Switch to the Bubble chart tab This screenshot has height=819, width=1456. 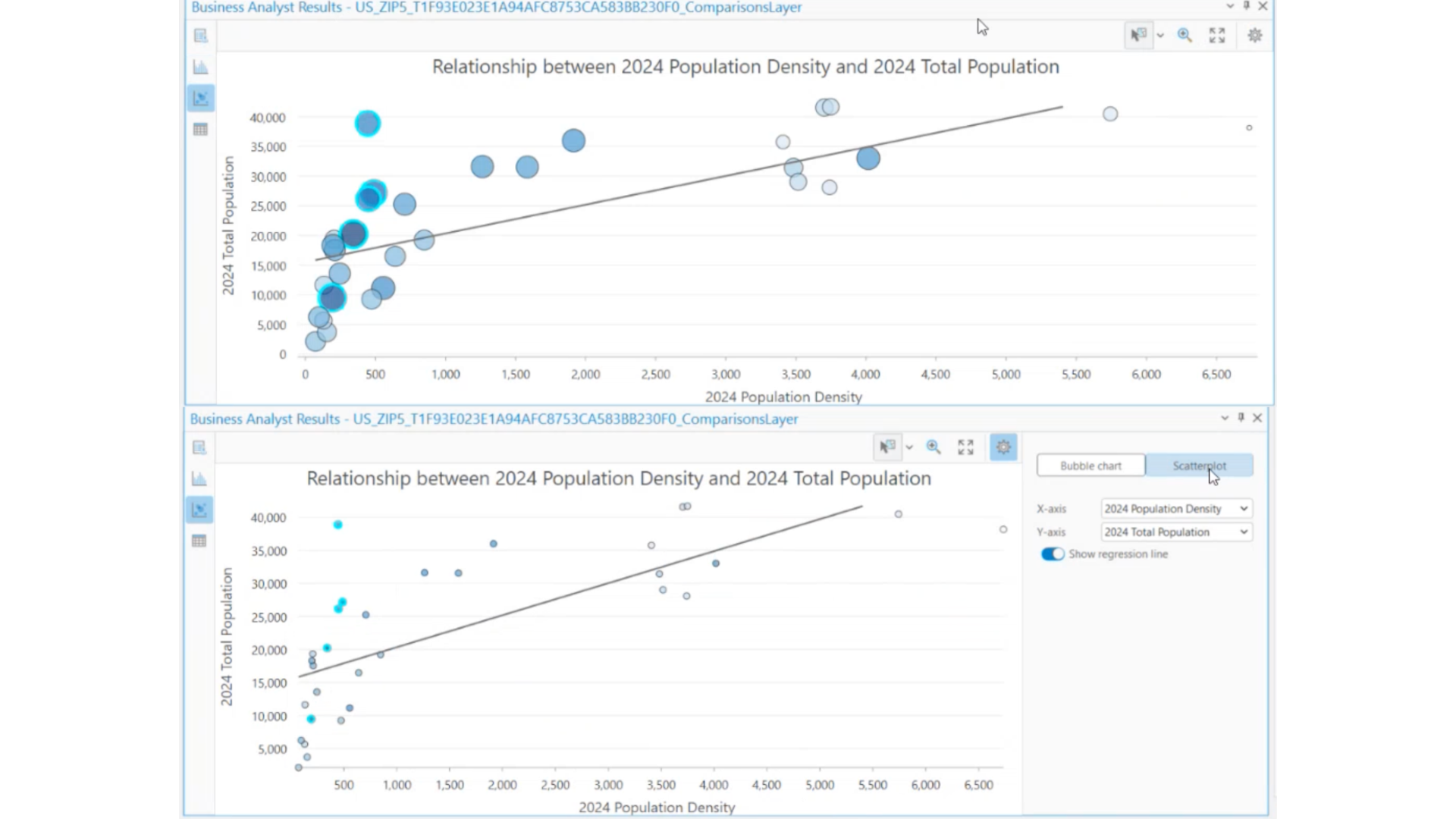tap(1090, 465)
